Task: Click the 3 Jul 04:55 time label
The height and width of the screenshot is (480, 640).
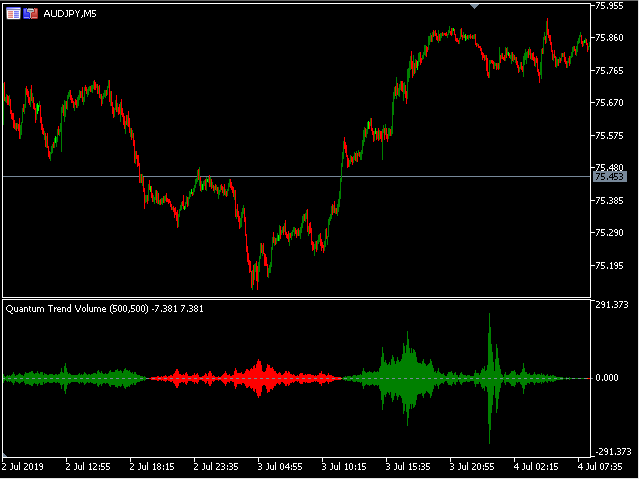Action: point(280,467)
